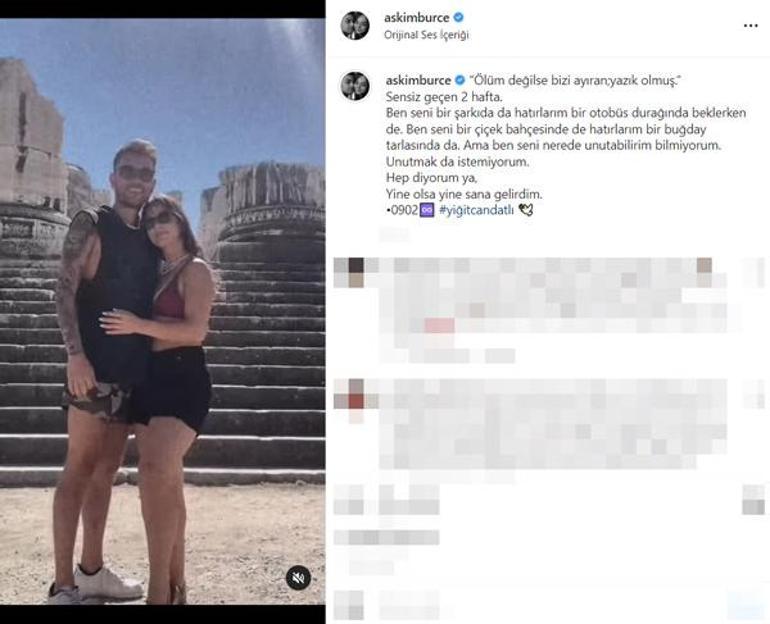
Task: Click verified badge beside header username
Action: point(458,18)
